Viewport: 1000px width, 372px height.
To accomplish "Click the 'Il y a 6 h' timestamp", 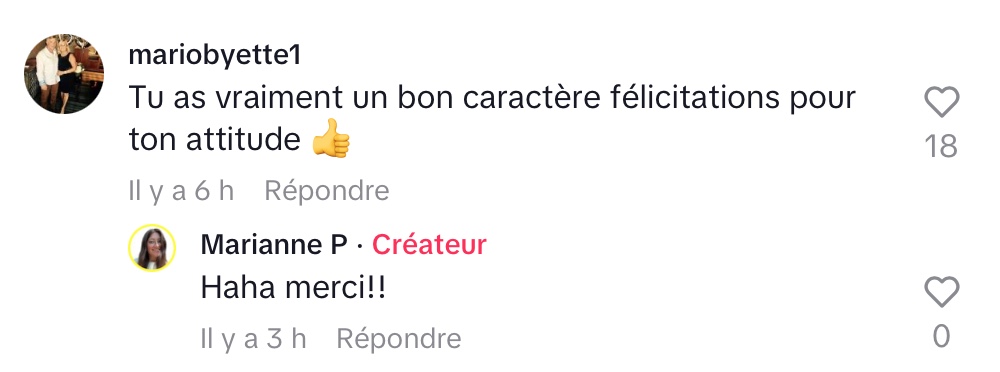I will click(182, 191).
